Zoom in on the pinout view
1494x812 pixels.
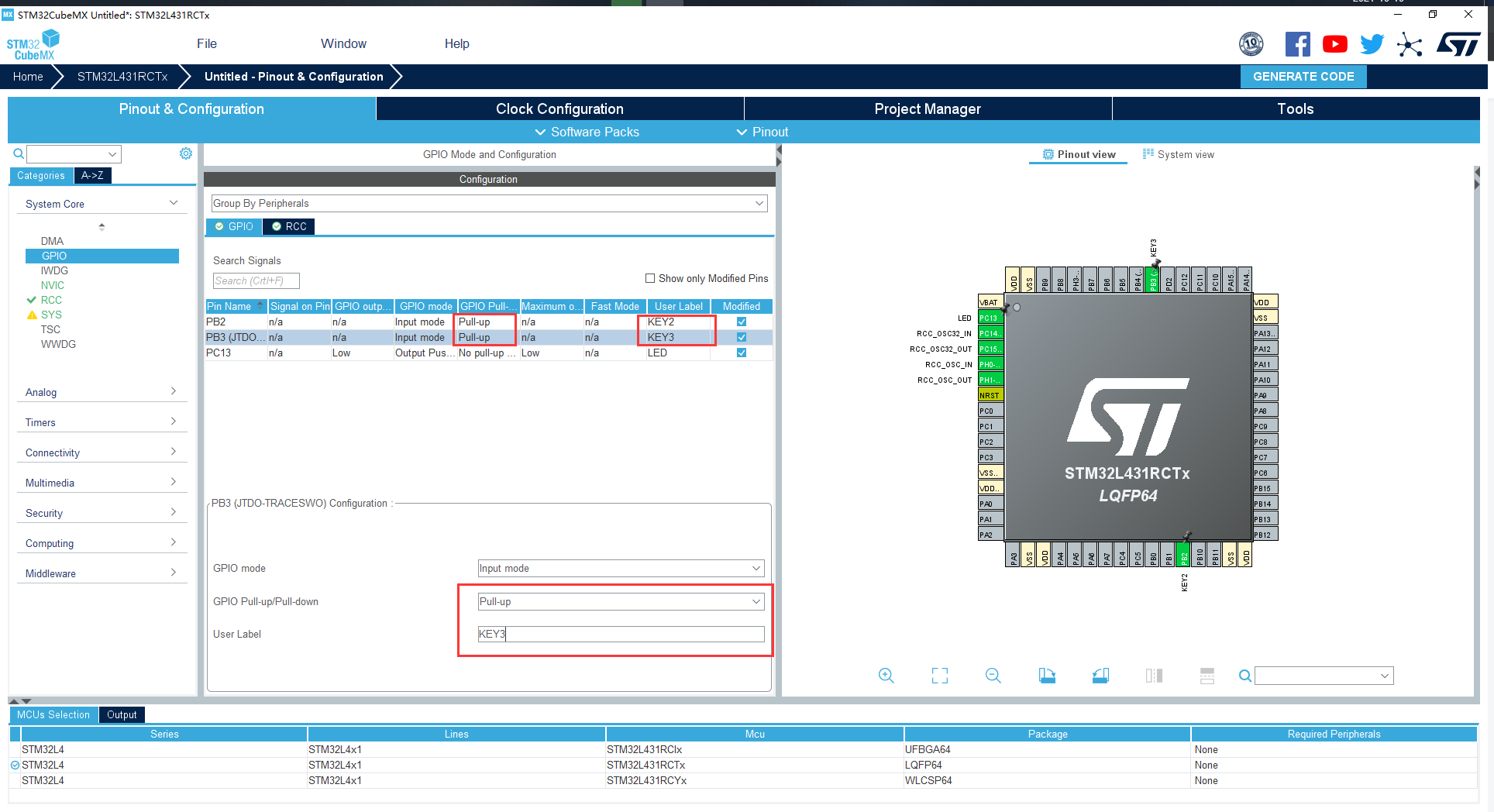(x=886, y=676)
